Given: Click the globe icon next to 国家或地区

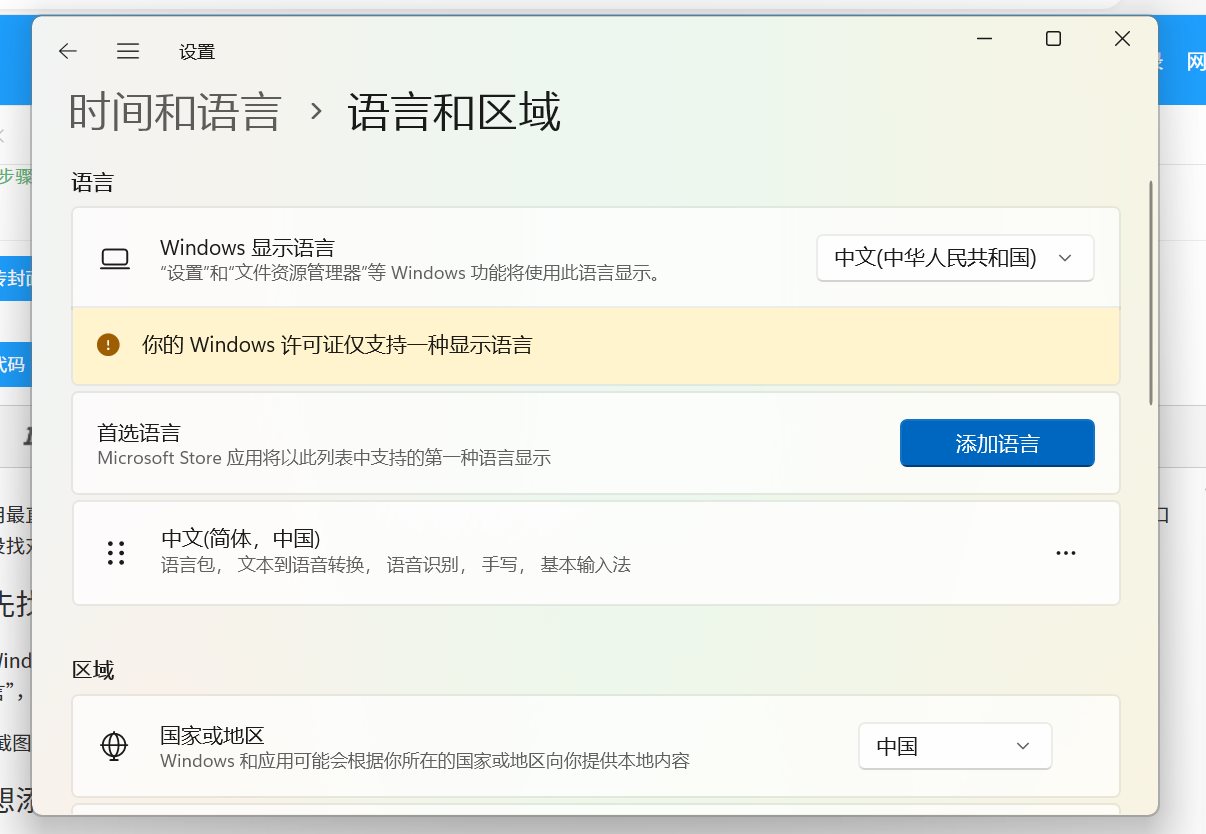Looking at the screenshot, I should (x=115, y=746).
